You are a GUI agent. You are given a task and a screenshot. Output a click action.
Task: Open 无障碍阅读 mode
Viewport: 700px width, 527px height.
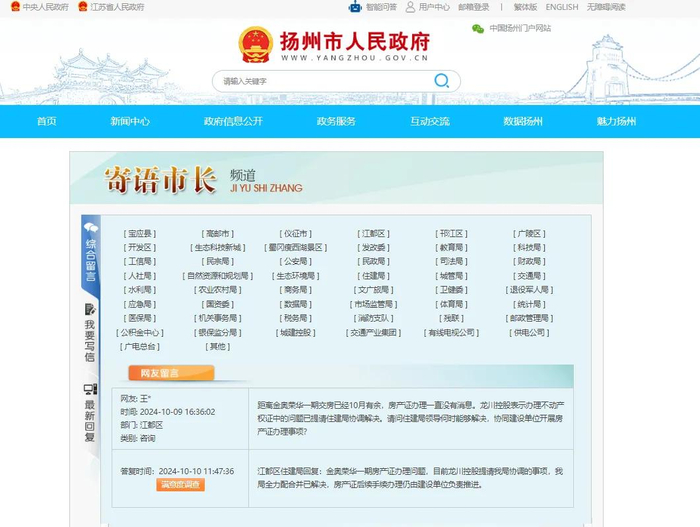click(x=606, y=7)
